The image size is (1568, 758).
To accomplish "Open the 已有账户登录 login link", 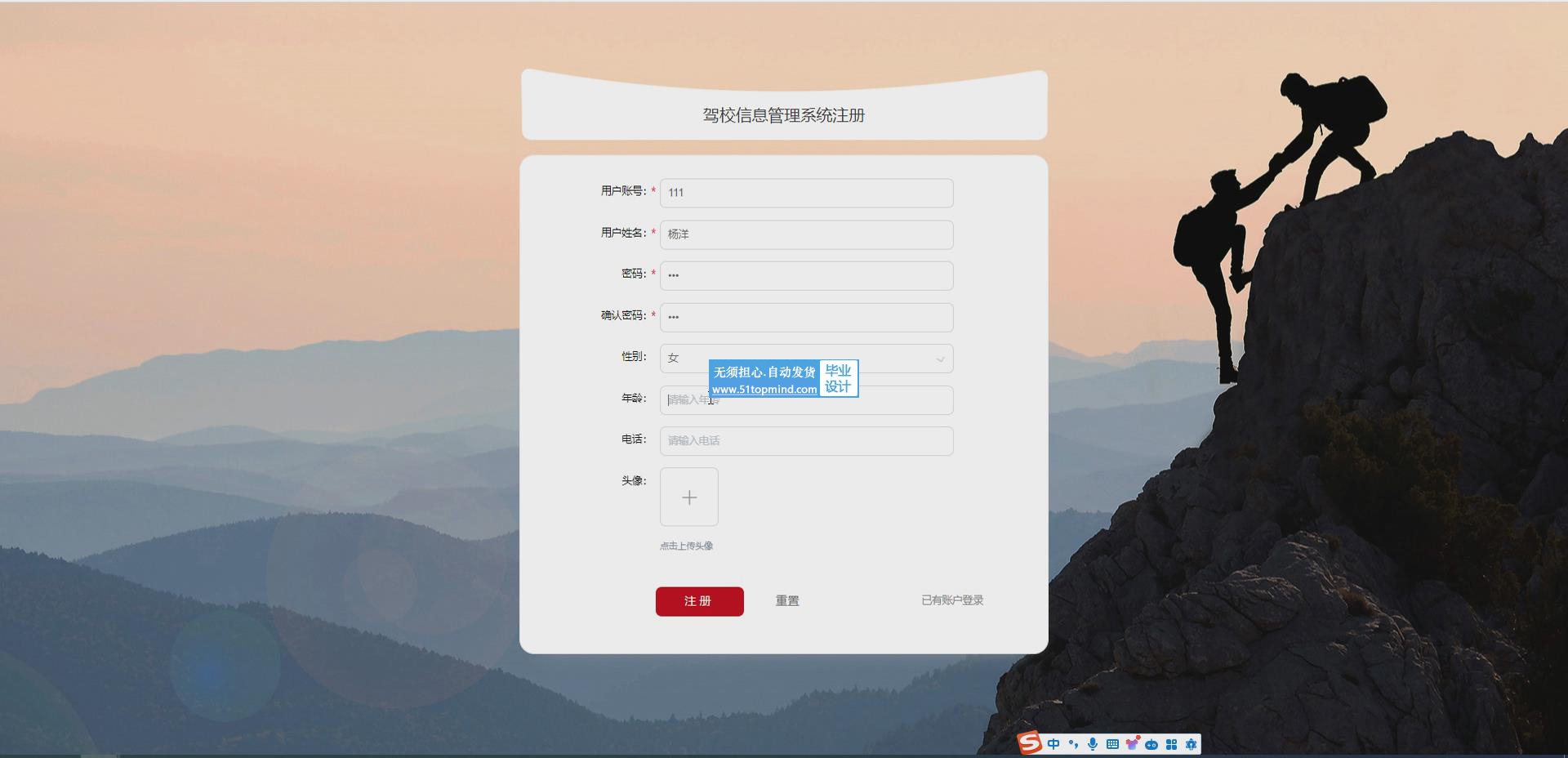I will [952, 600].
